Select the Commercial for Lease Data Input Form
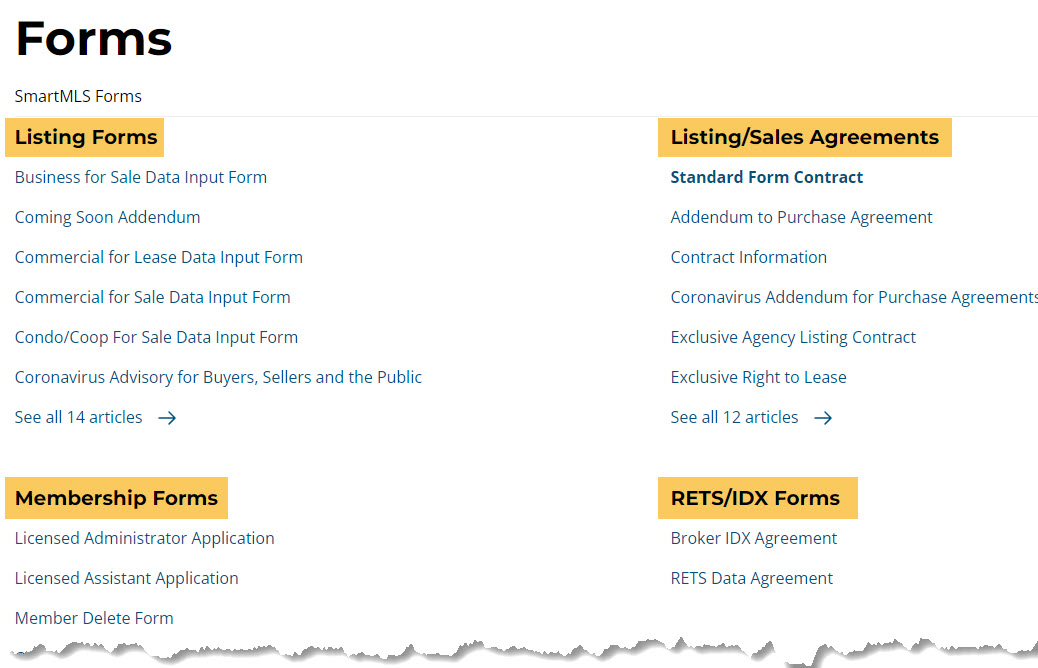1038x668 pixels. tap(158, 257)
